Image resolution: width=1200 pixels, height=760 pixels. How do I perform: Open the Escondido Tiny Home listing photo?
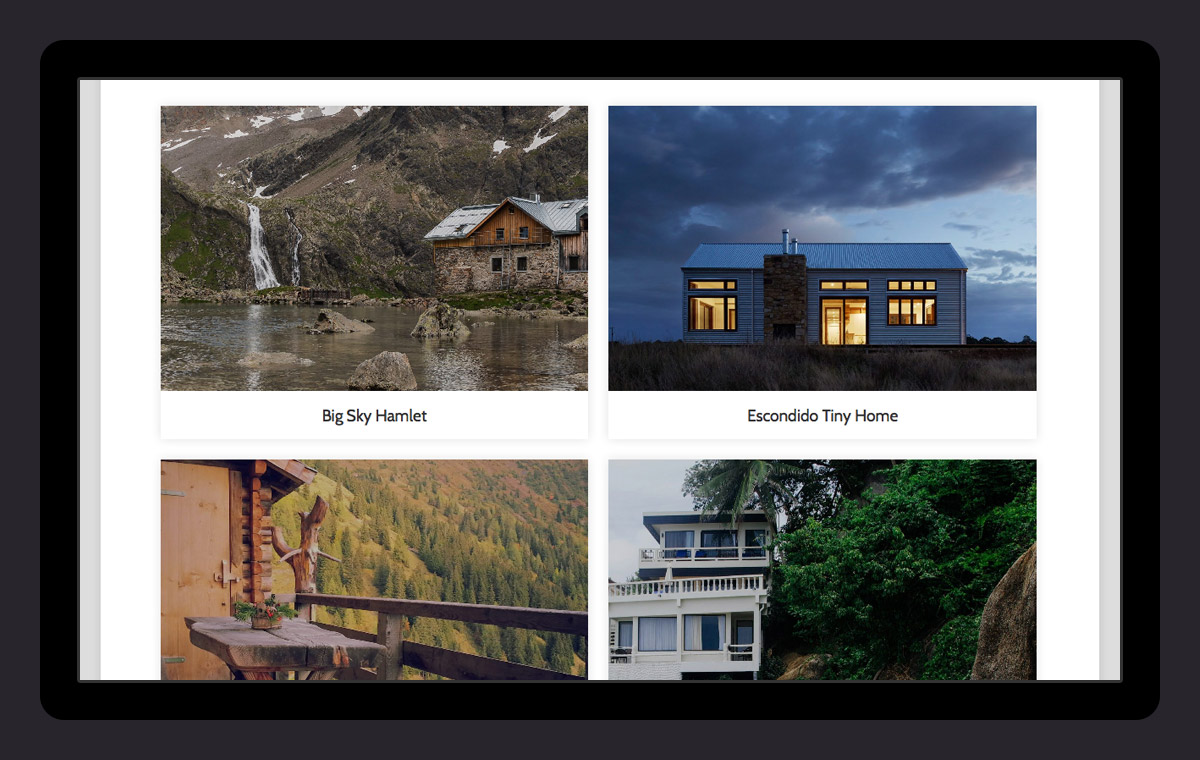[x=822, y=248]
